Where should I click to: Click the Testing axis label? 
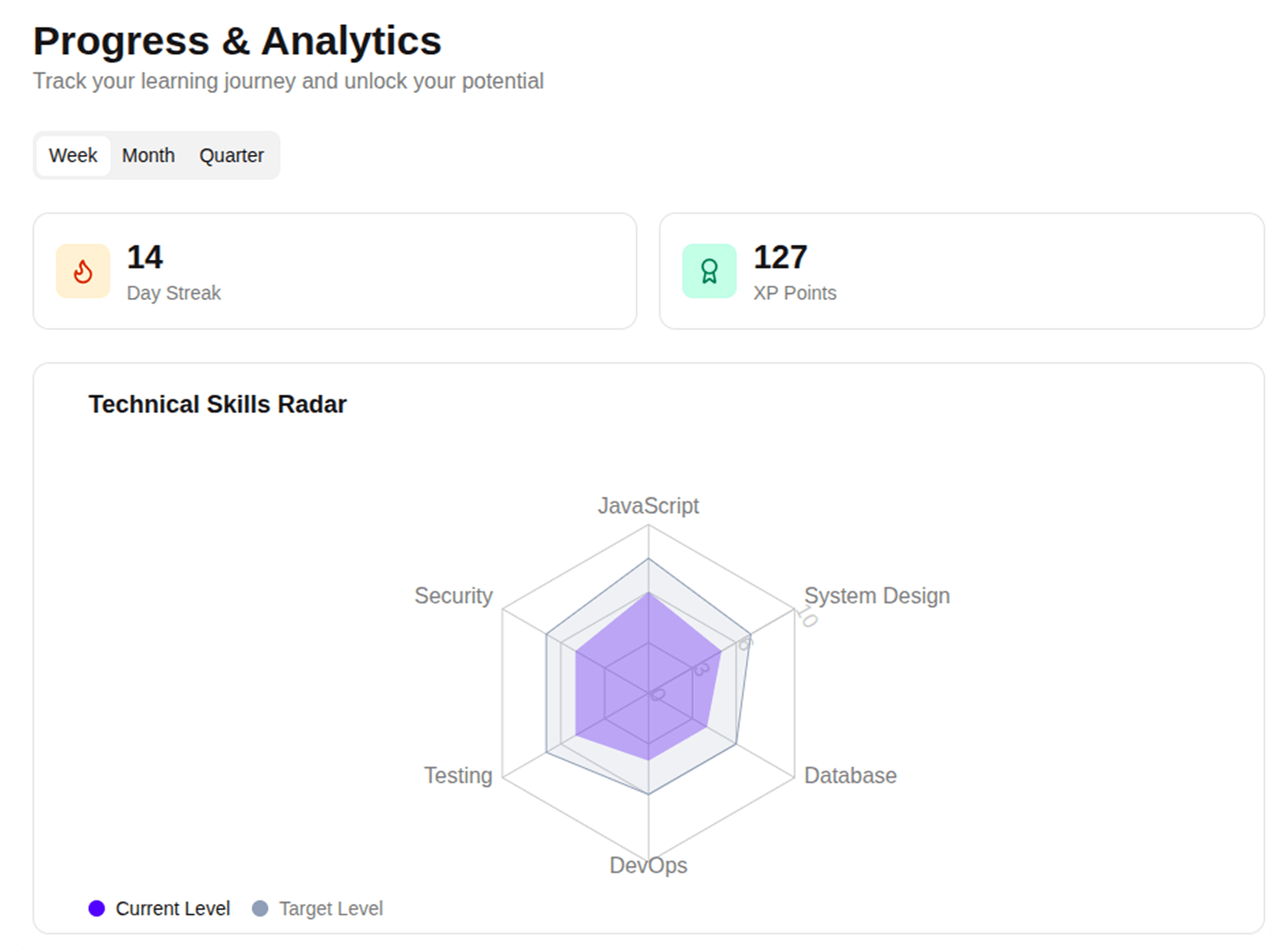click(x=458, y=776)
